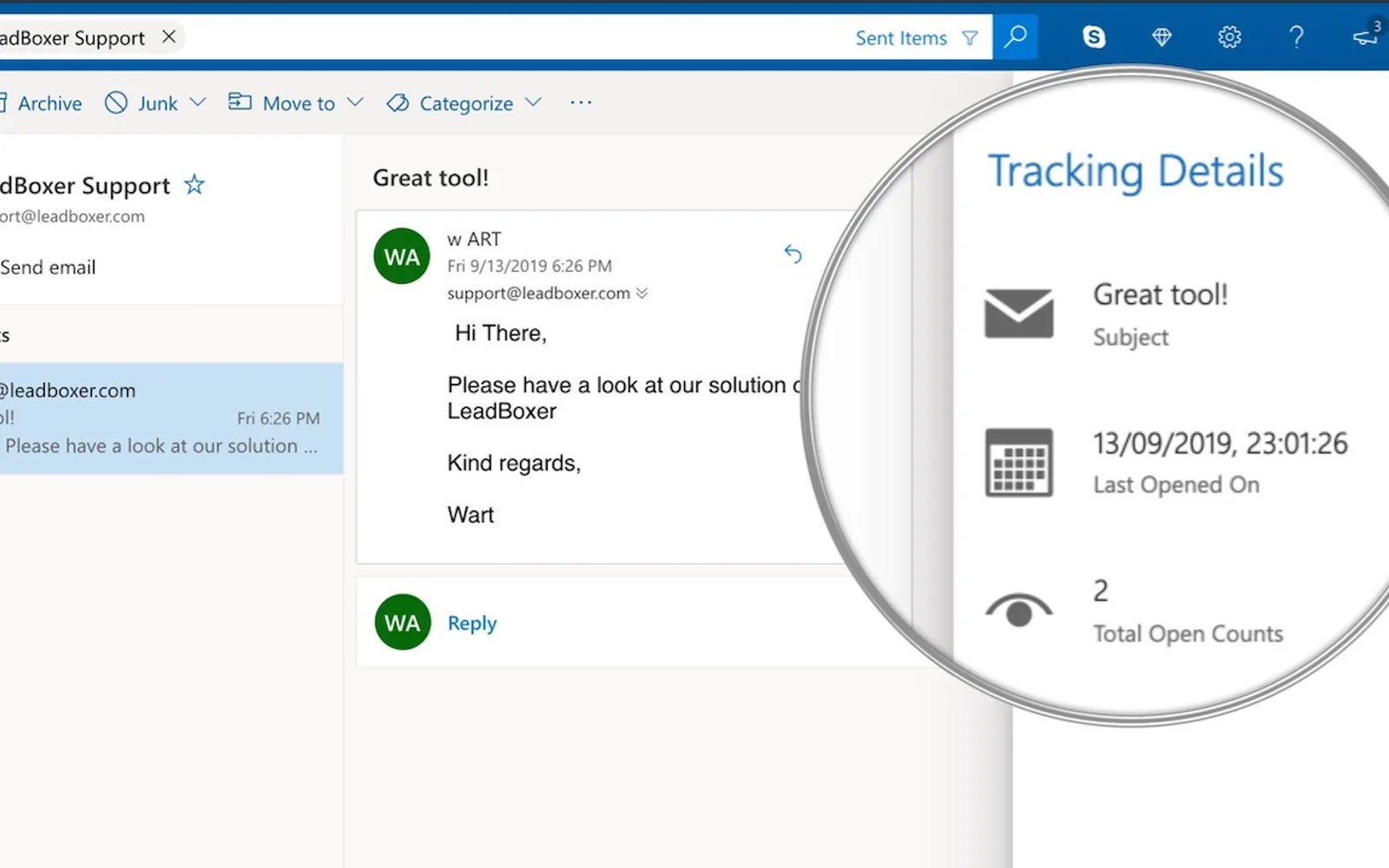Click Move to in toolbar

pyautogui.click(x=282, y=103)
